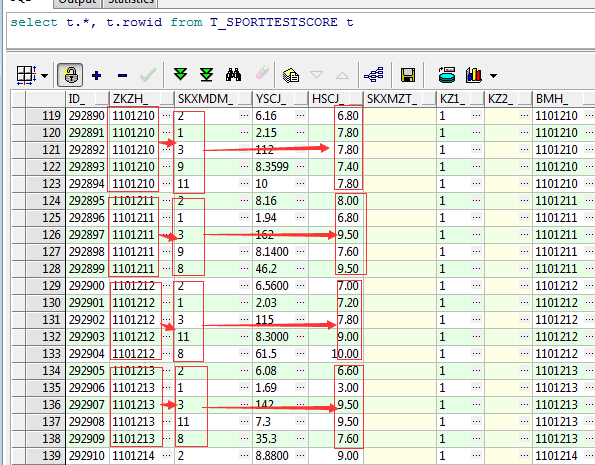Open KZ2 ellipsis editor button in row 130

pyautogui.click(x=524, y=302)
